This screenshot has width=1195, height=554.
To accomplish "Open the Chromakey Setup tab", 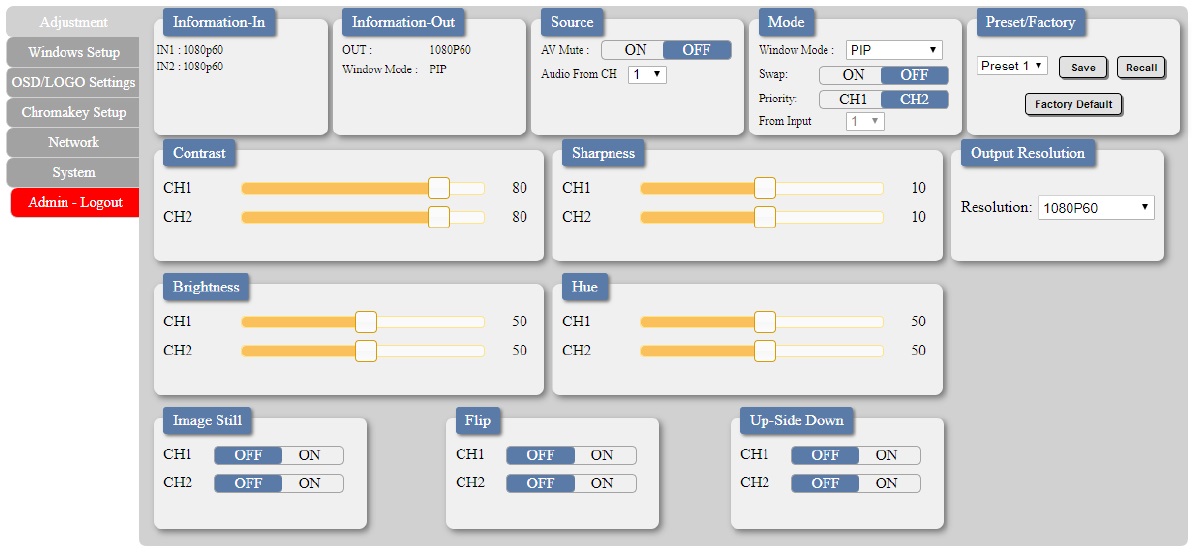I will pyautogui.click(x=74, y=112).
